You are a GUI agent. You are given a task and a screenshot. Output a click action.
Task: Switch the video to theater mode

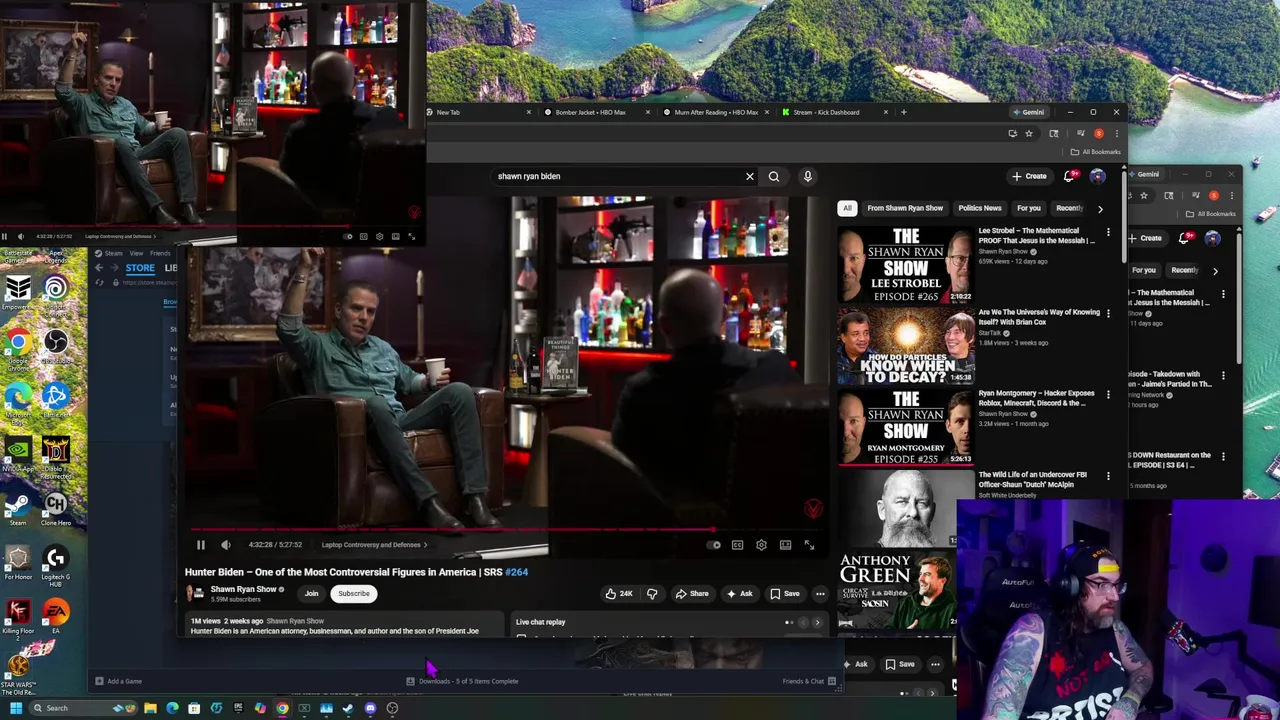click(x=785, y=545)
